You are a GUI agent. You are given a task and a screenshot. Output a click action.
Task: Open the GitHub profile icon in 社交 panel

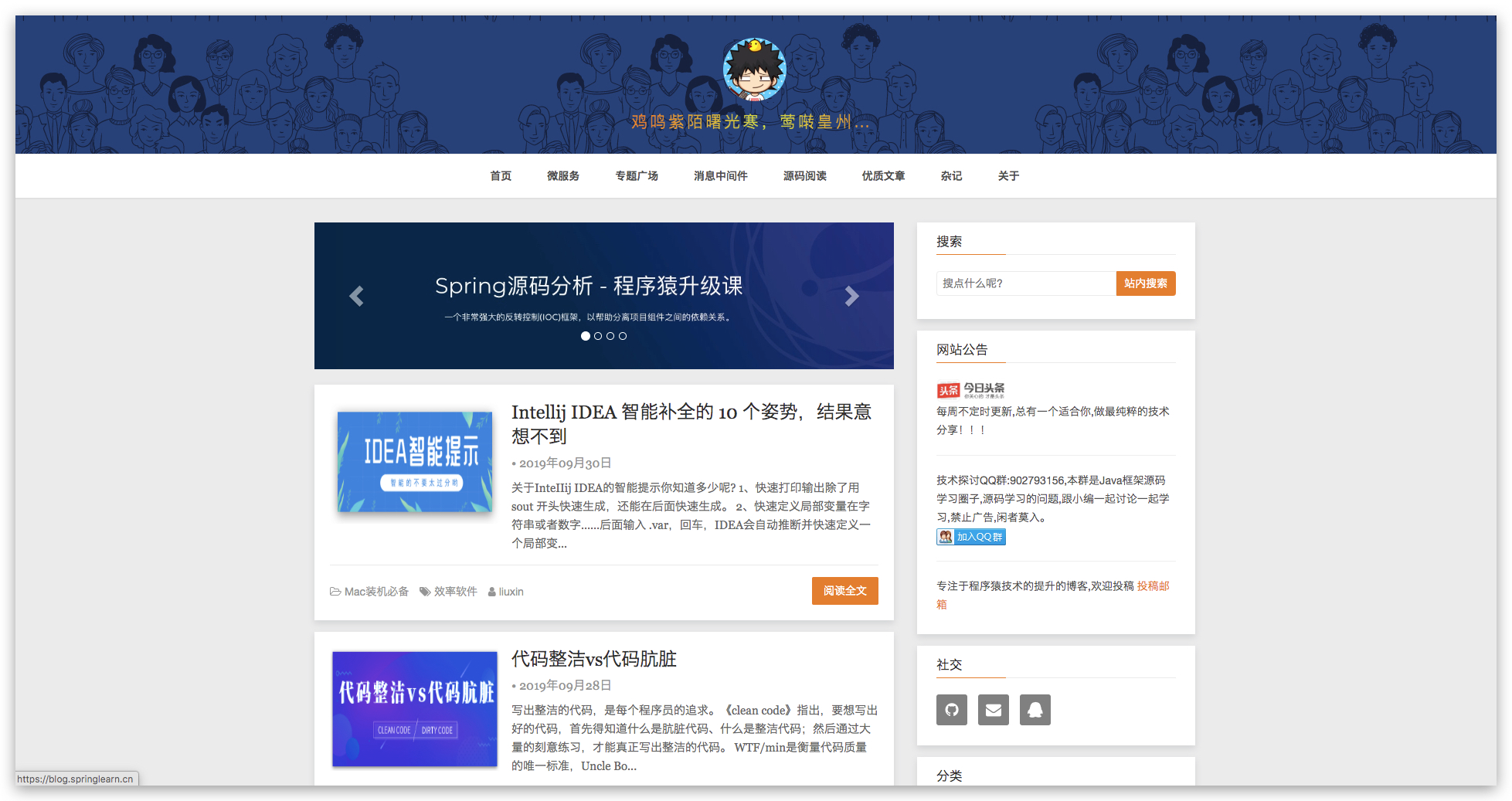pyautogui.click(x=952, y=710)
